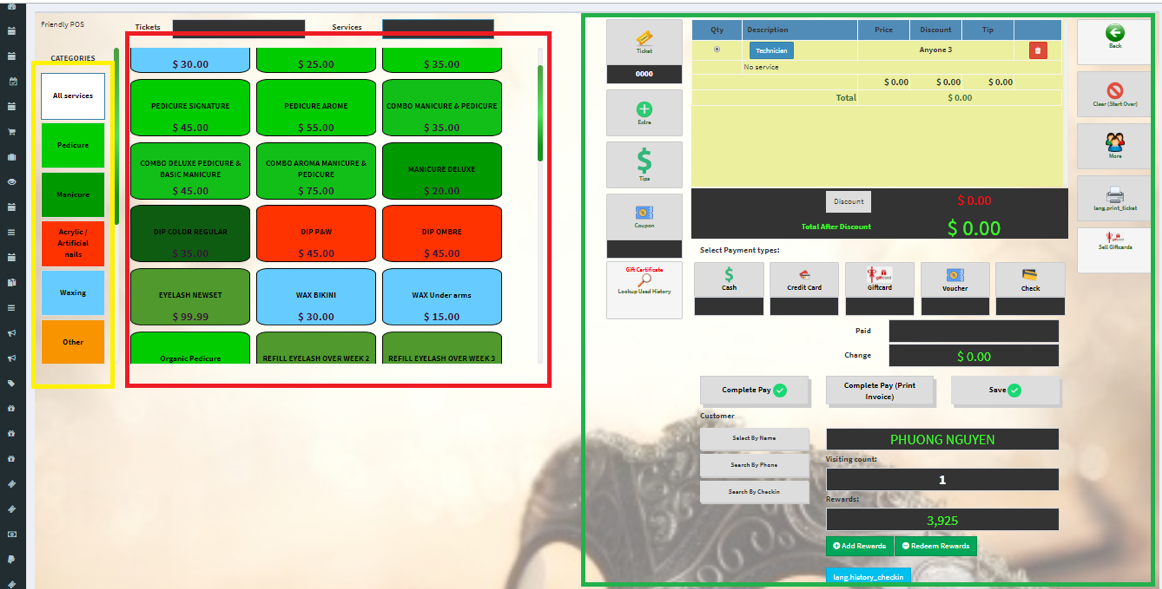Switch to Acrylic / Artificial nails category
The width and height of the screenshot is (1162, 589).
(x=73, y=243)
